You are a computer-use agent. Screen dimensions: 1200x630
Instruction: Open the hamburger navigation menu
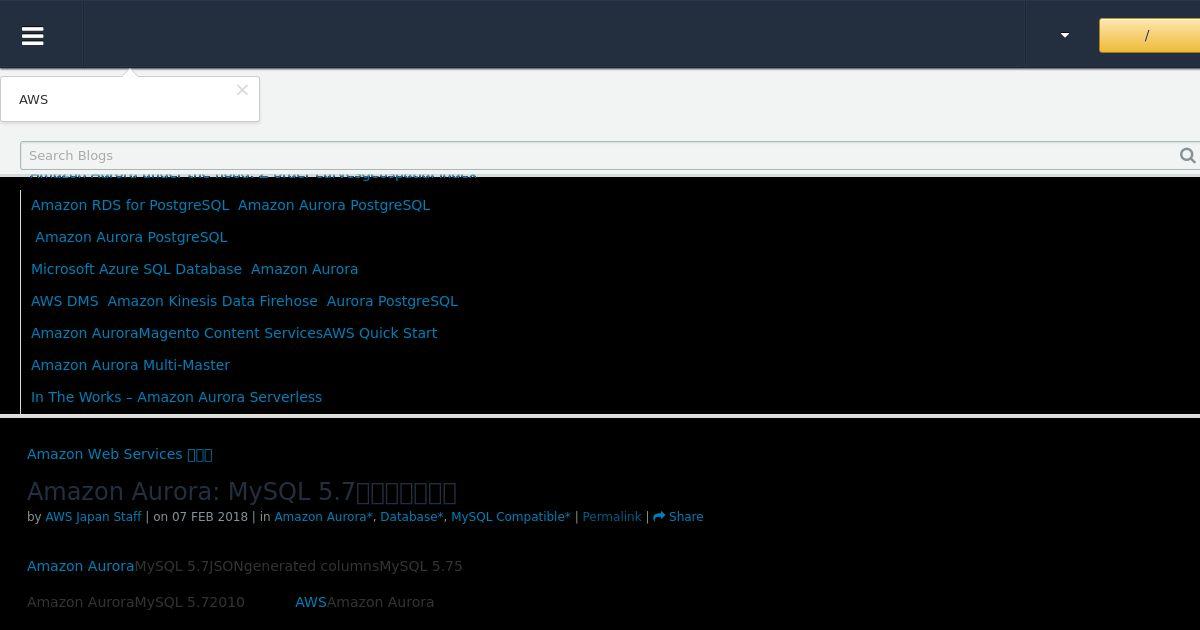coord(33,36)
